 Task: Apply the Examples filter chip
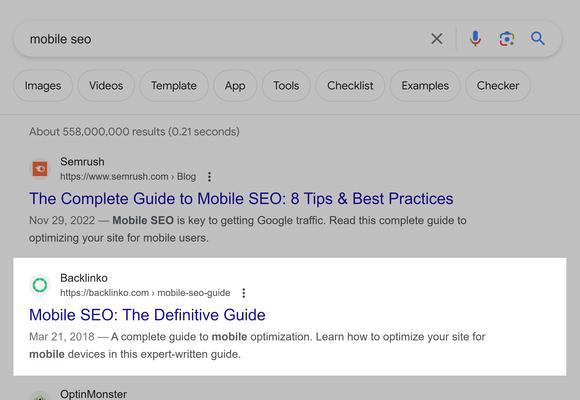tap(425, 85)
